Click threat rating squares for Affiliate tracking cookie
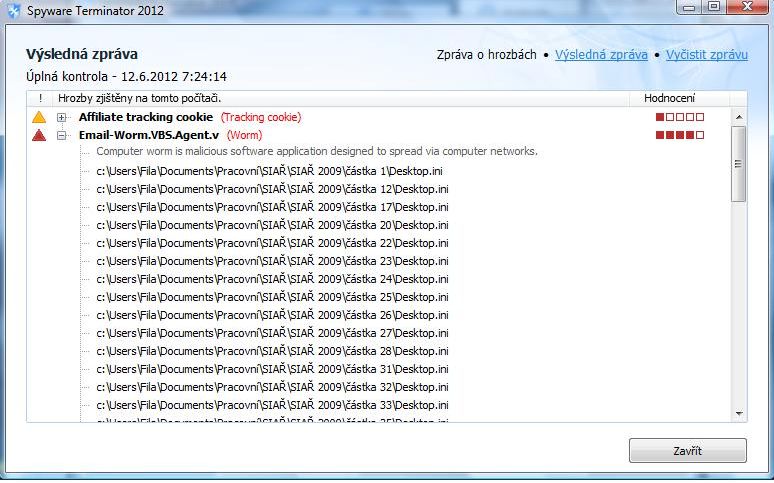 (680, 117)
